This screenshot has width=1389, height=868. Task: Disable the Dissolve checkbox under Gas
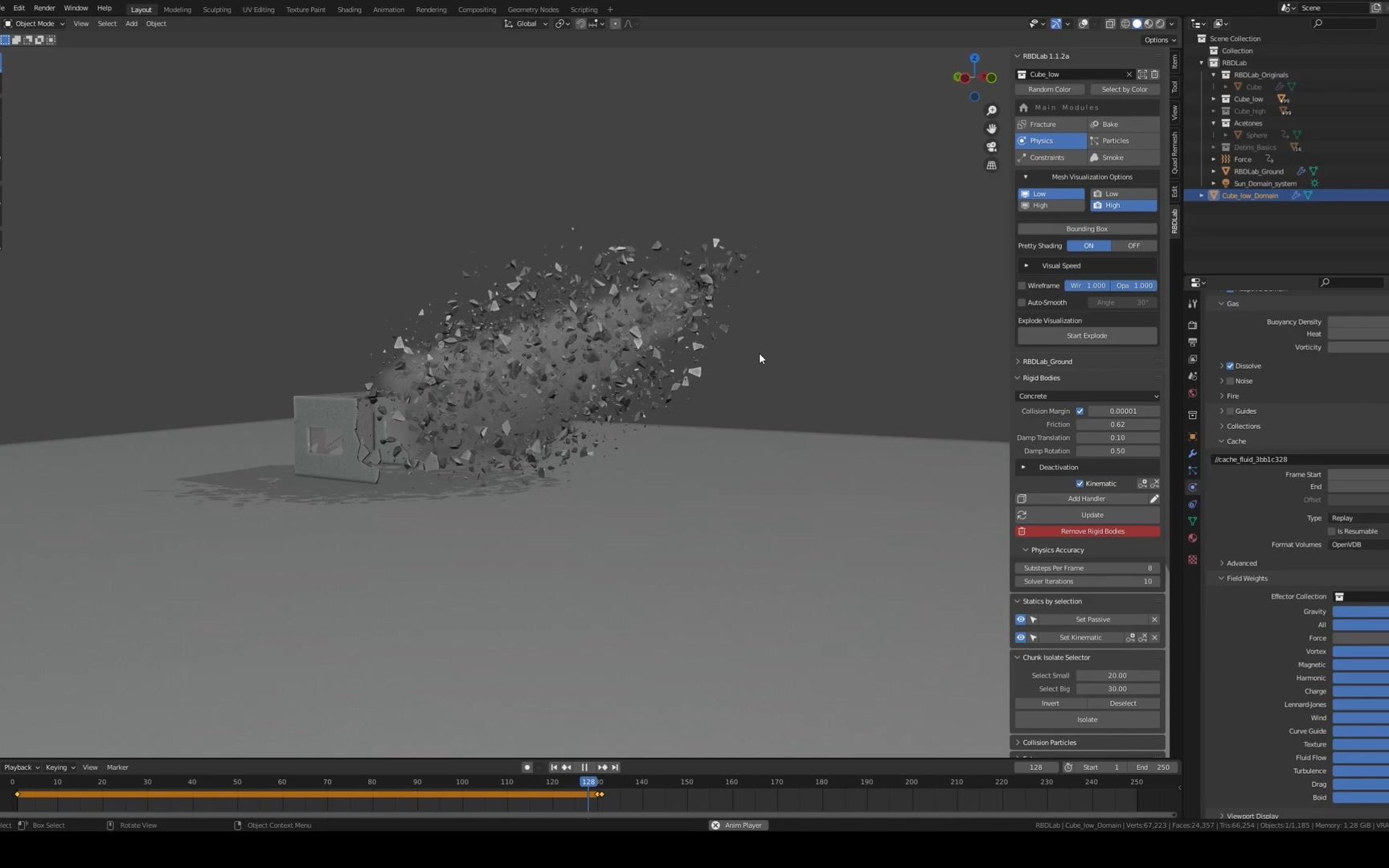point(1228,366)
